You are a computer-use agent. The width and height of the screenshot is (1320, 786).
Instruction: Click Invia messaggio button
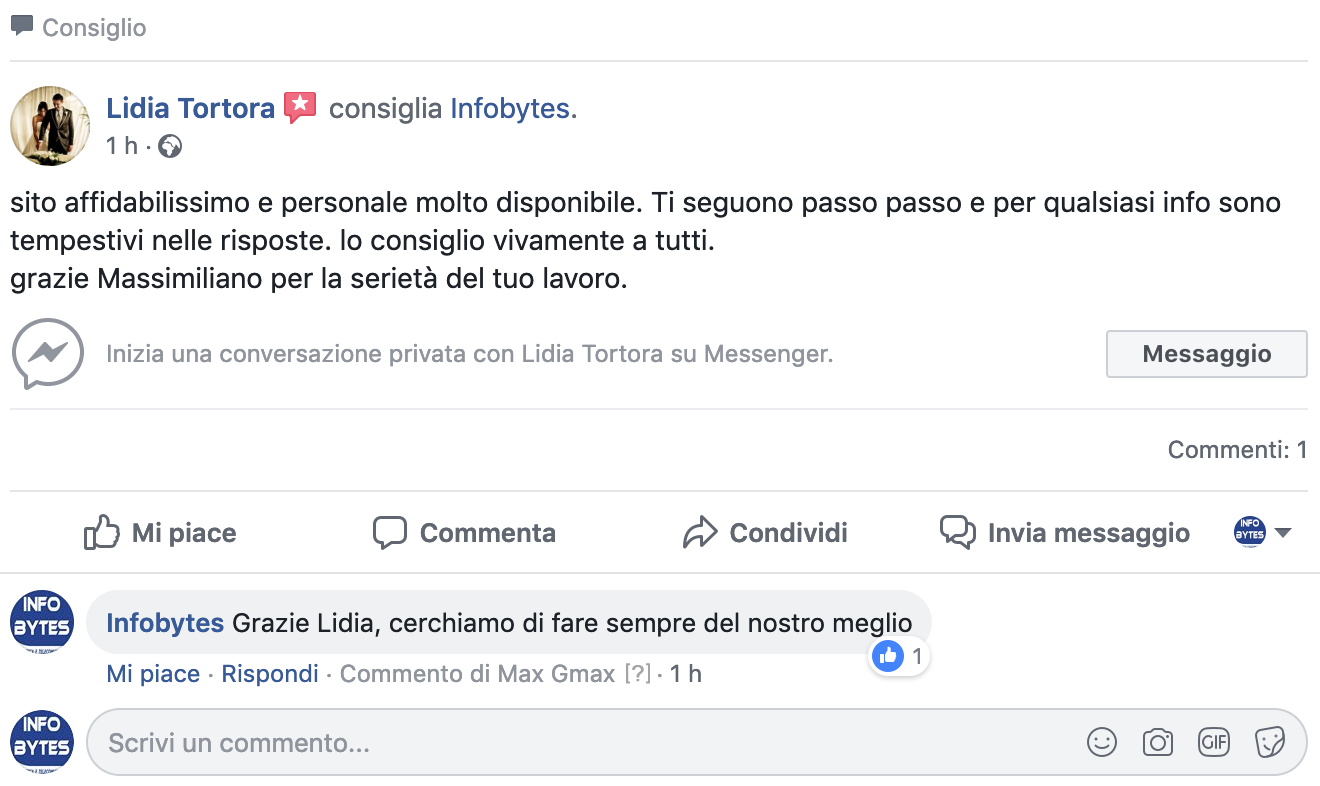1066,532
